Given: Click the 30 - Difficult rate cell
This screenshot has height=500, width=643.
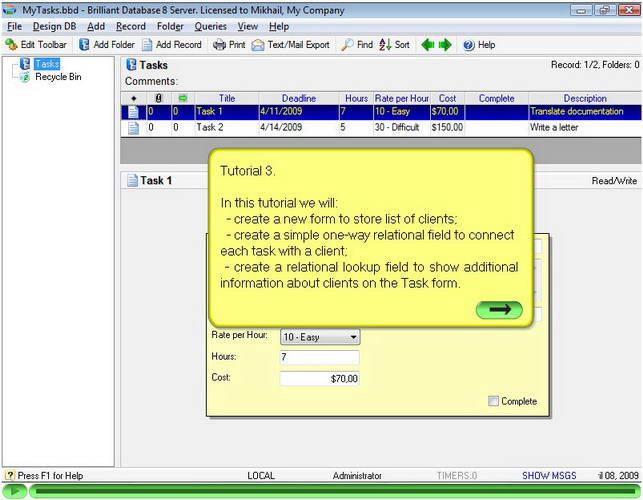Looking at the screenshot, I should tap(401, 128).
